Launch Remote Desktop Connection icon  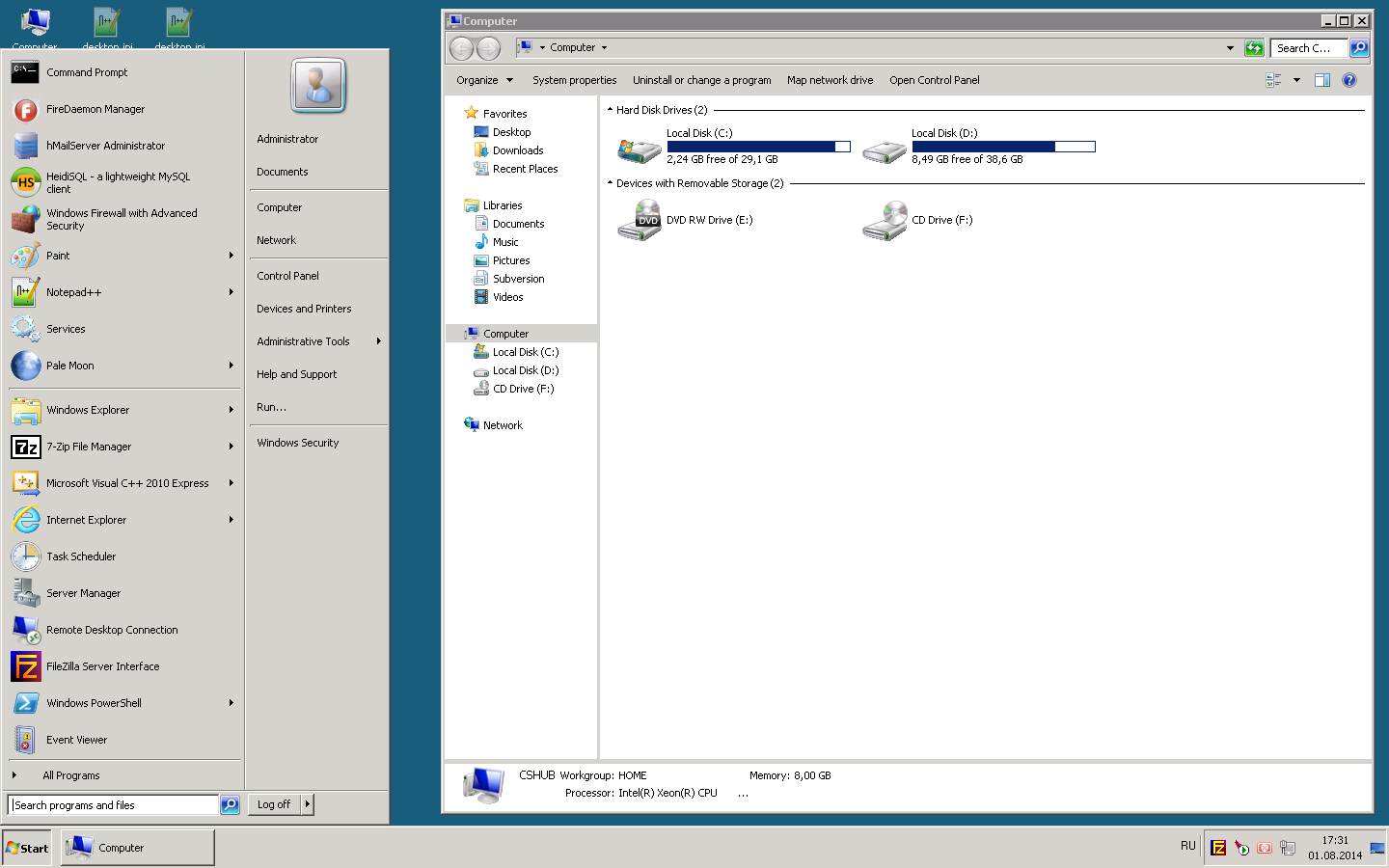(x=25, y=630)
